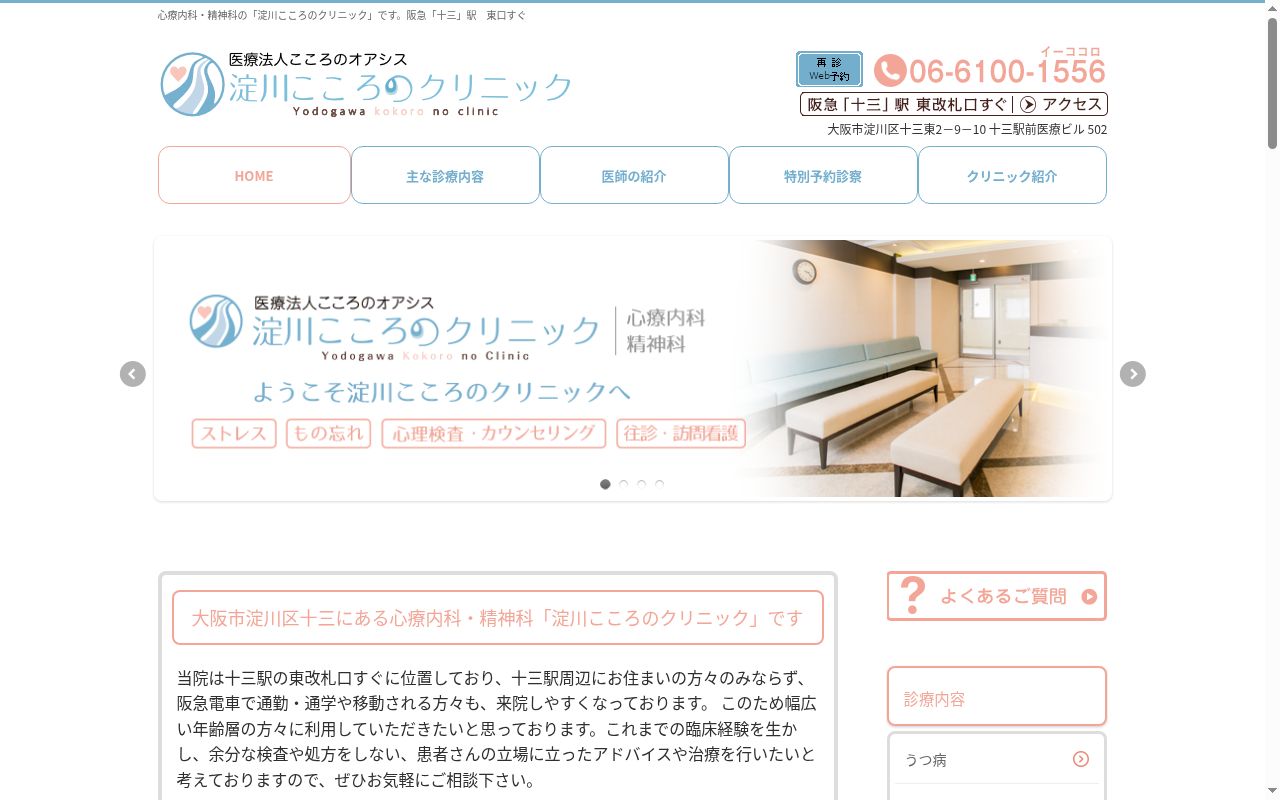Viewport: 1280px width, 800px height.
Task: Open the 主な診療内容 menu item
Action: 445,175
